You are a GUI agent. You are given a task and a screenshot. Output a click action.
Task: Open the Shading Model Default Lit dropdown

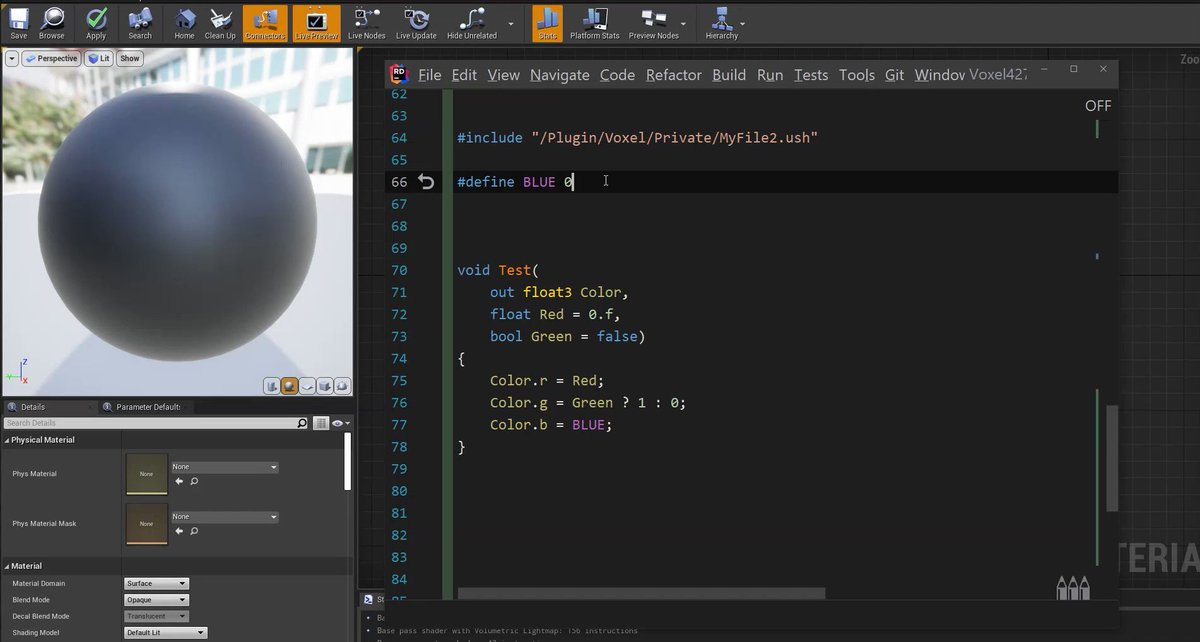point(165,633)
